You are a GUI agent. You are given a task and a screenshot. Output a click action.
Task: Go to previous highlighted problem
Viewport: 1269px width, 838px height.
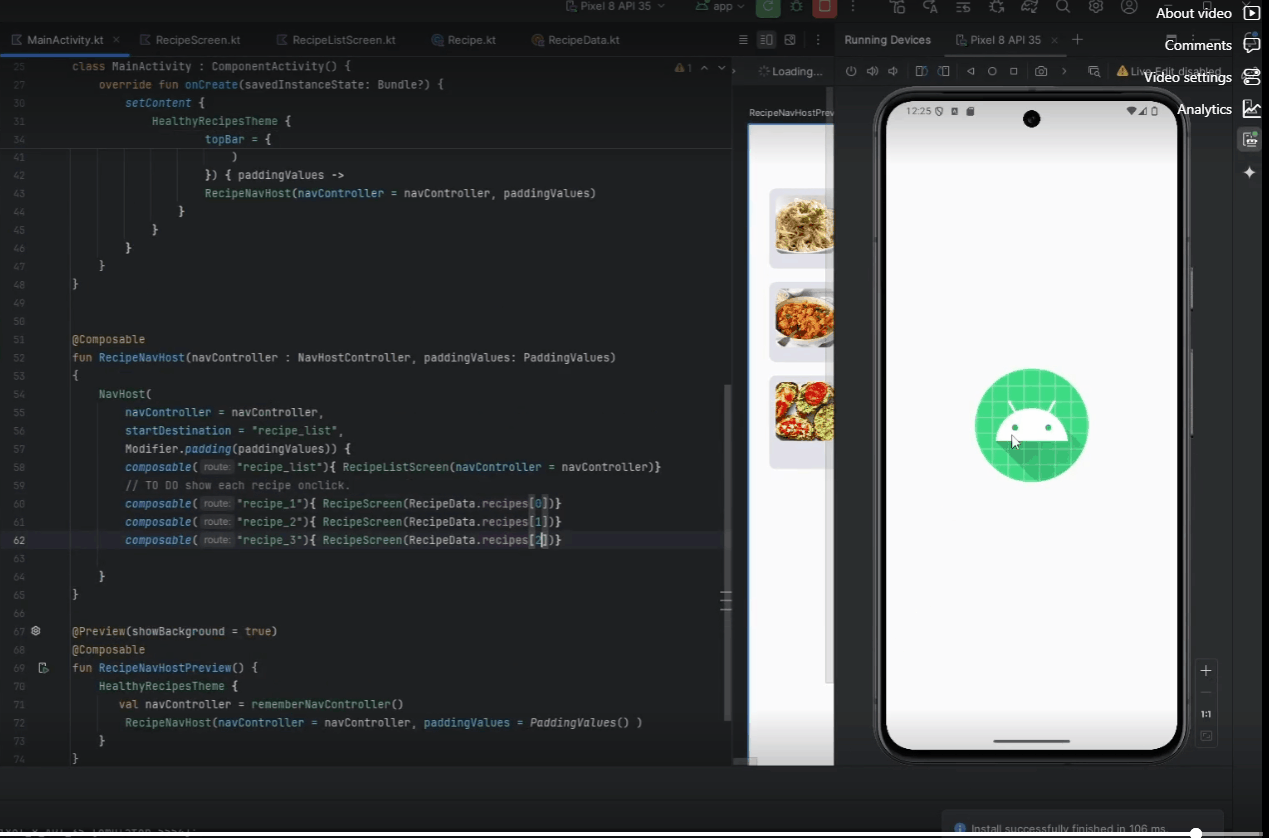click(704, 68)
